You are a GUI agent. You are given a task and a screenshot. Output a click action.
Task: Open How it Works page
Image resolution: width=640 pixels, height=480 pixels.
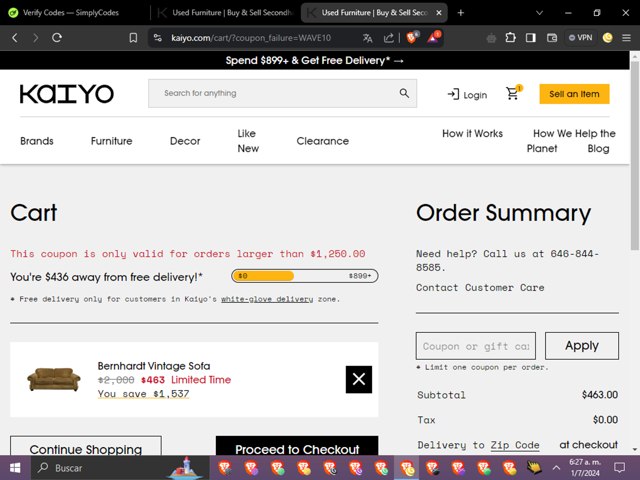coord(472,133)
